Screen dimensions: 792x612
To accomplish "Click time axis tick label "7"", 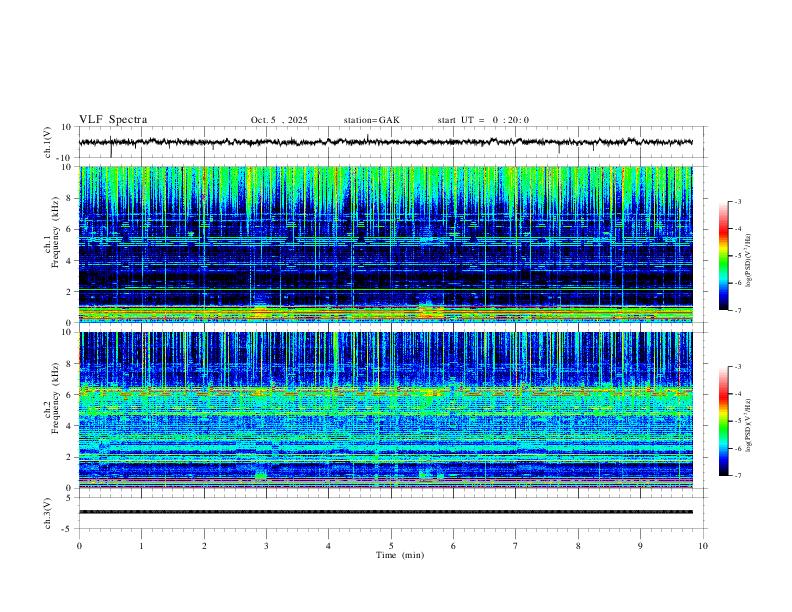I will coord(516,546).
